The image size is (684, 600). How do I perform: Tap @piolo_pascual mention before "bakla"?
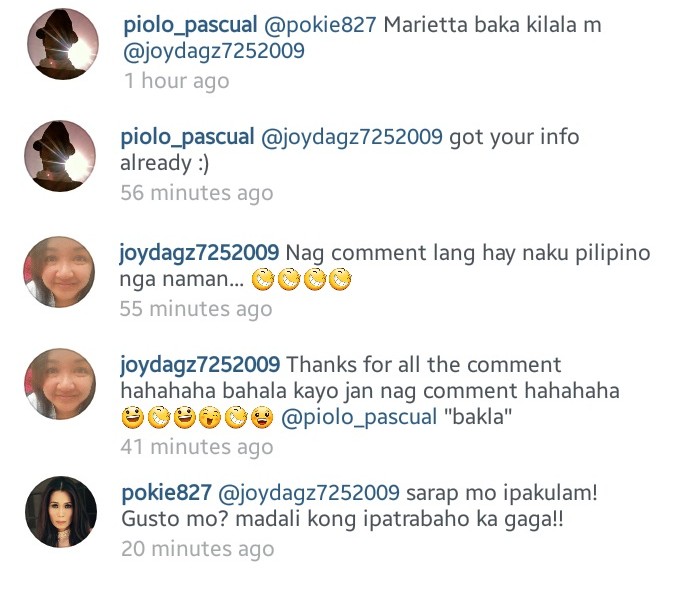coord(359,418)
